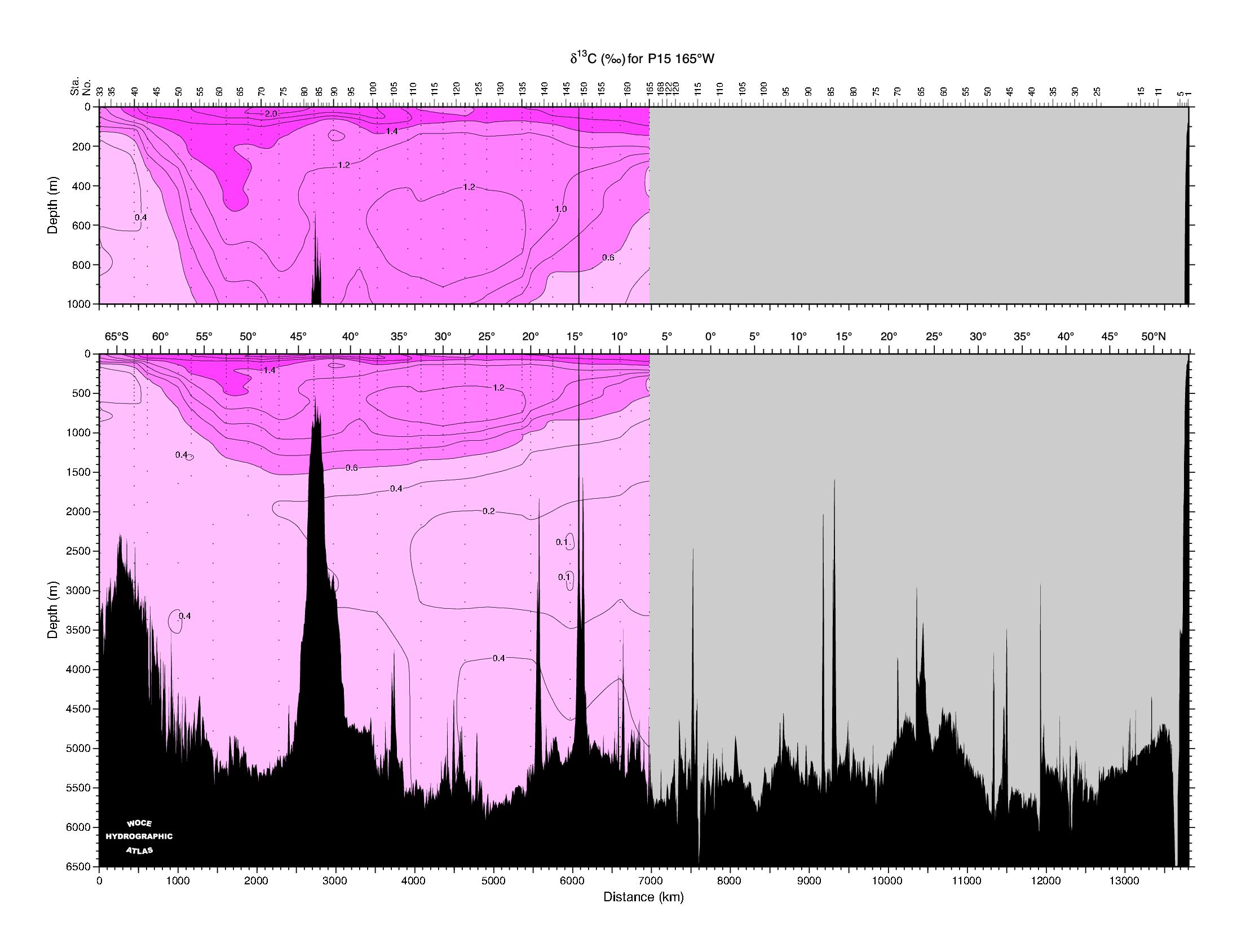Click the '6500' depth tick label

(x=79, y=867)
